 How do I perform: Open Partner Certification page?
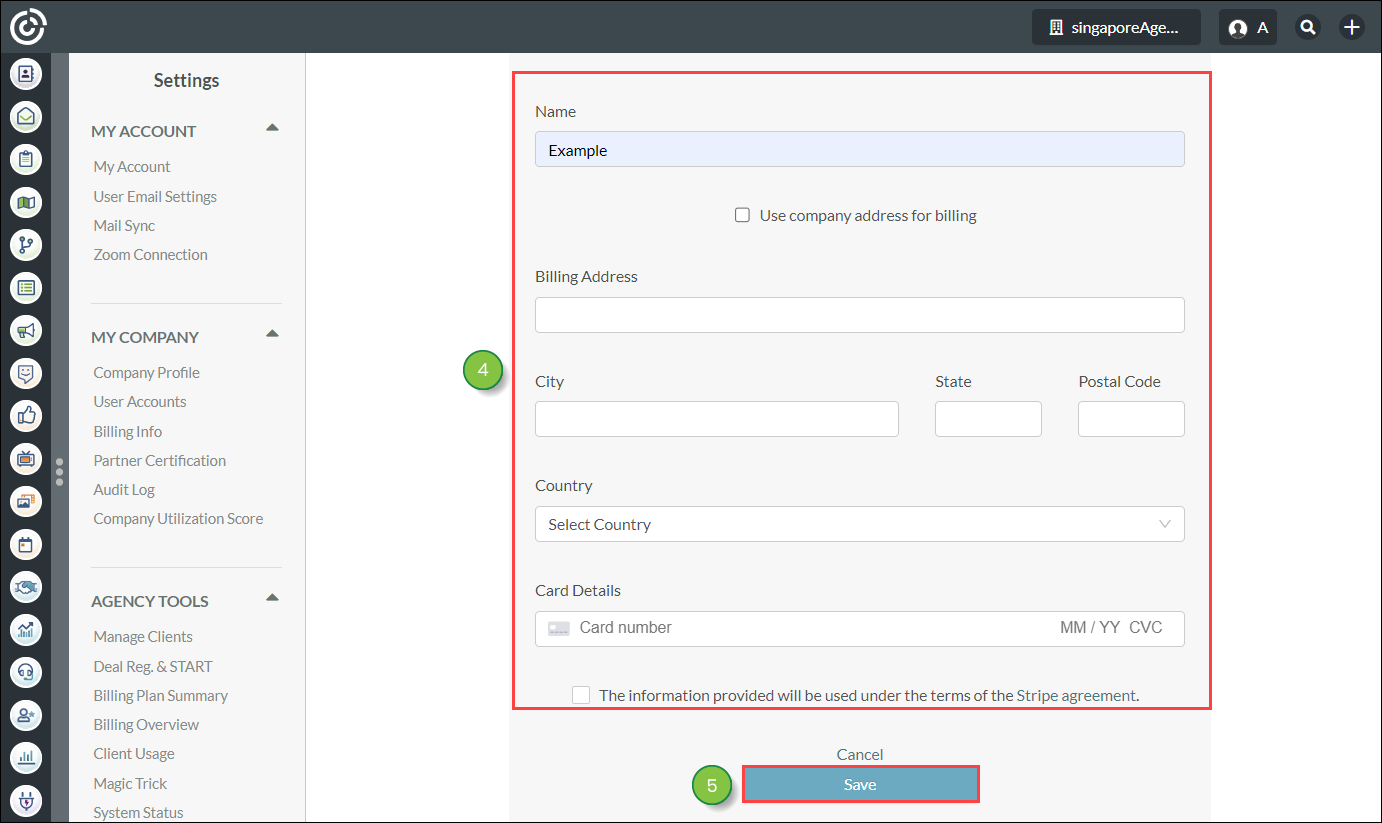(x=160, y=461)
